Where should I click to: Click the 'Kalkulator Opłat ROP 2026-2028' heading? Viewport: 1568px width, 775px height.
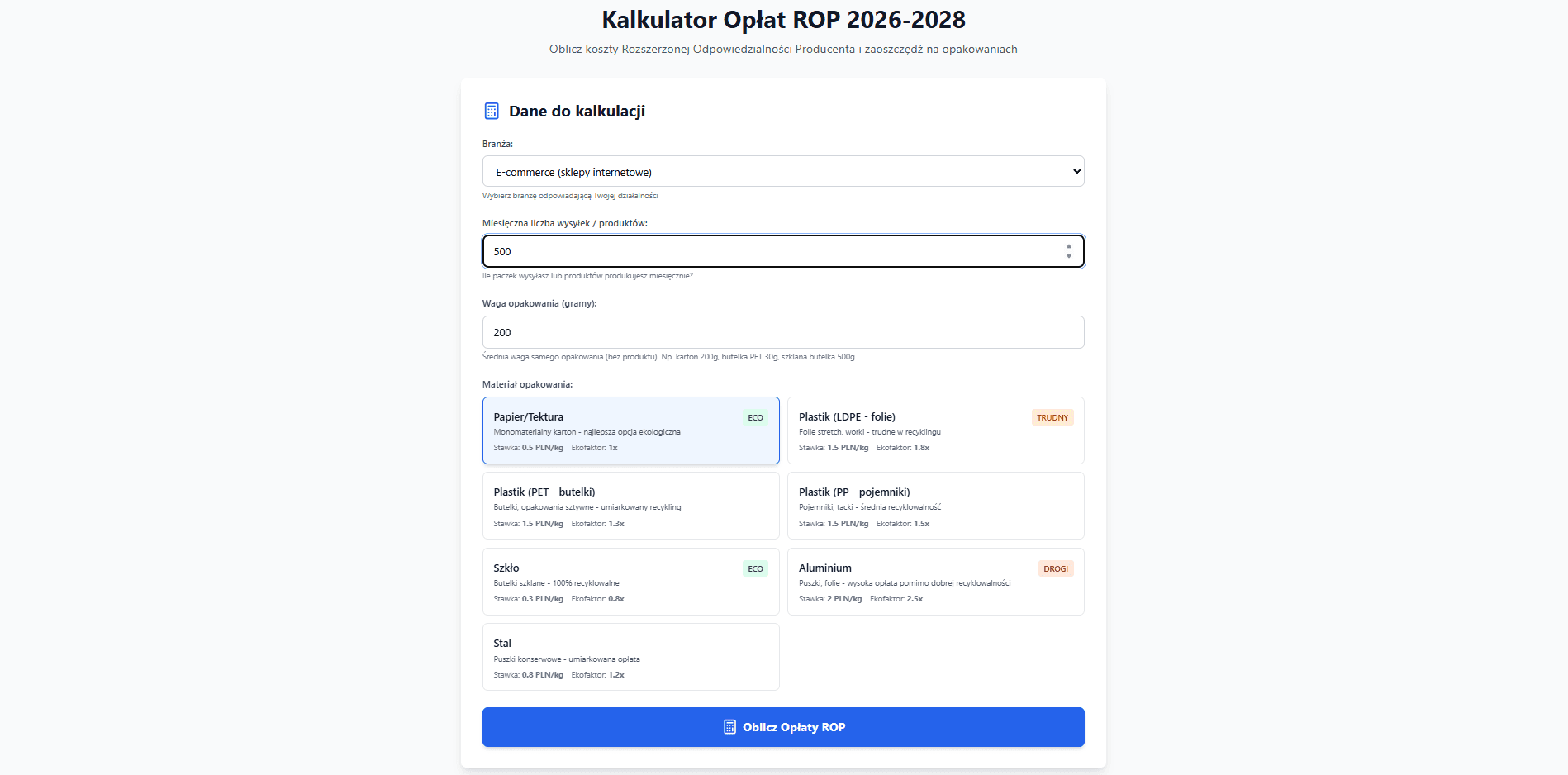[x=783, y=19]
